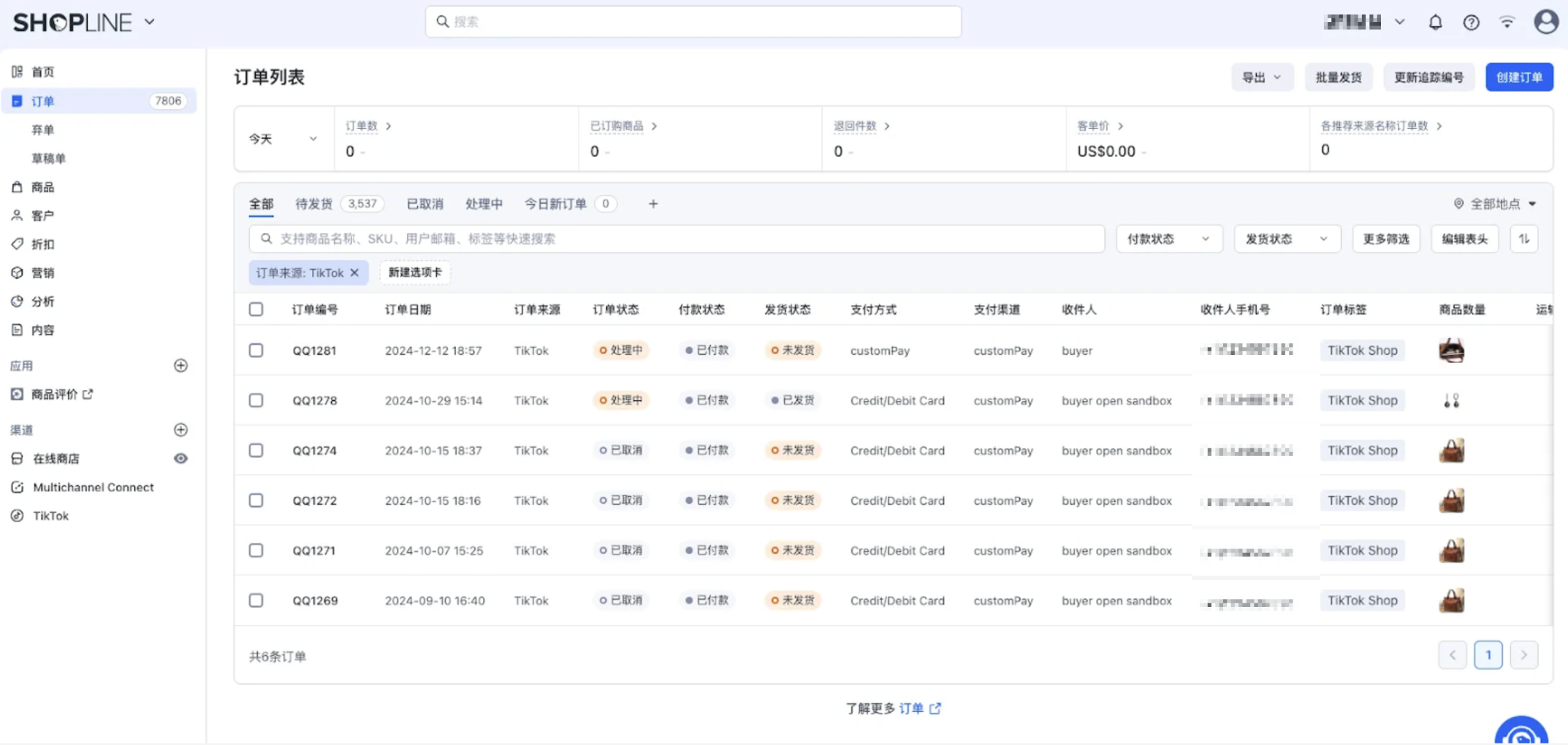
Task: Add an app using the 应用 plus icon
Action: pos(180,365)
